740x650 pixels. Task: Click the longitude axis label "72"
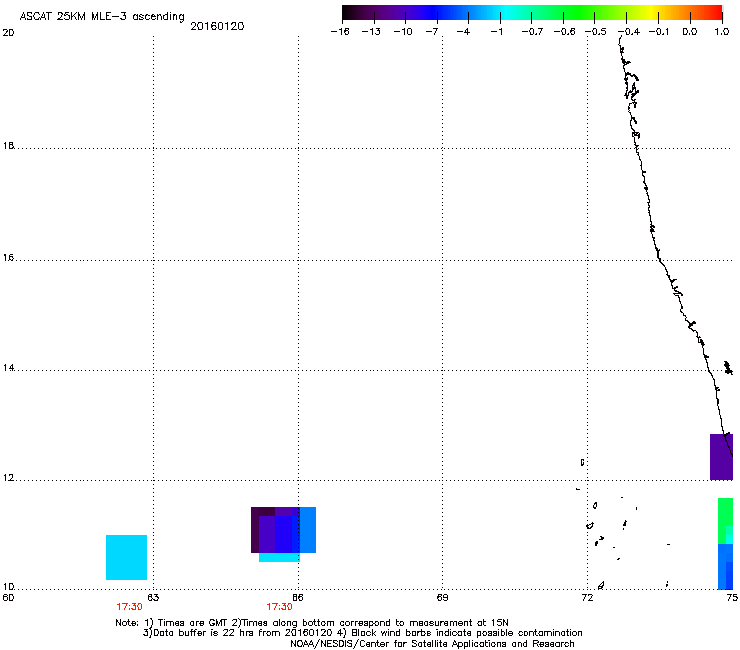pyautogui.click(x=587, y=598)
